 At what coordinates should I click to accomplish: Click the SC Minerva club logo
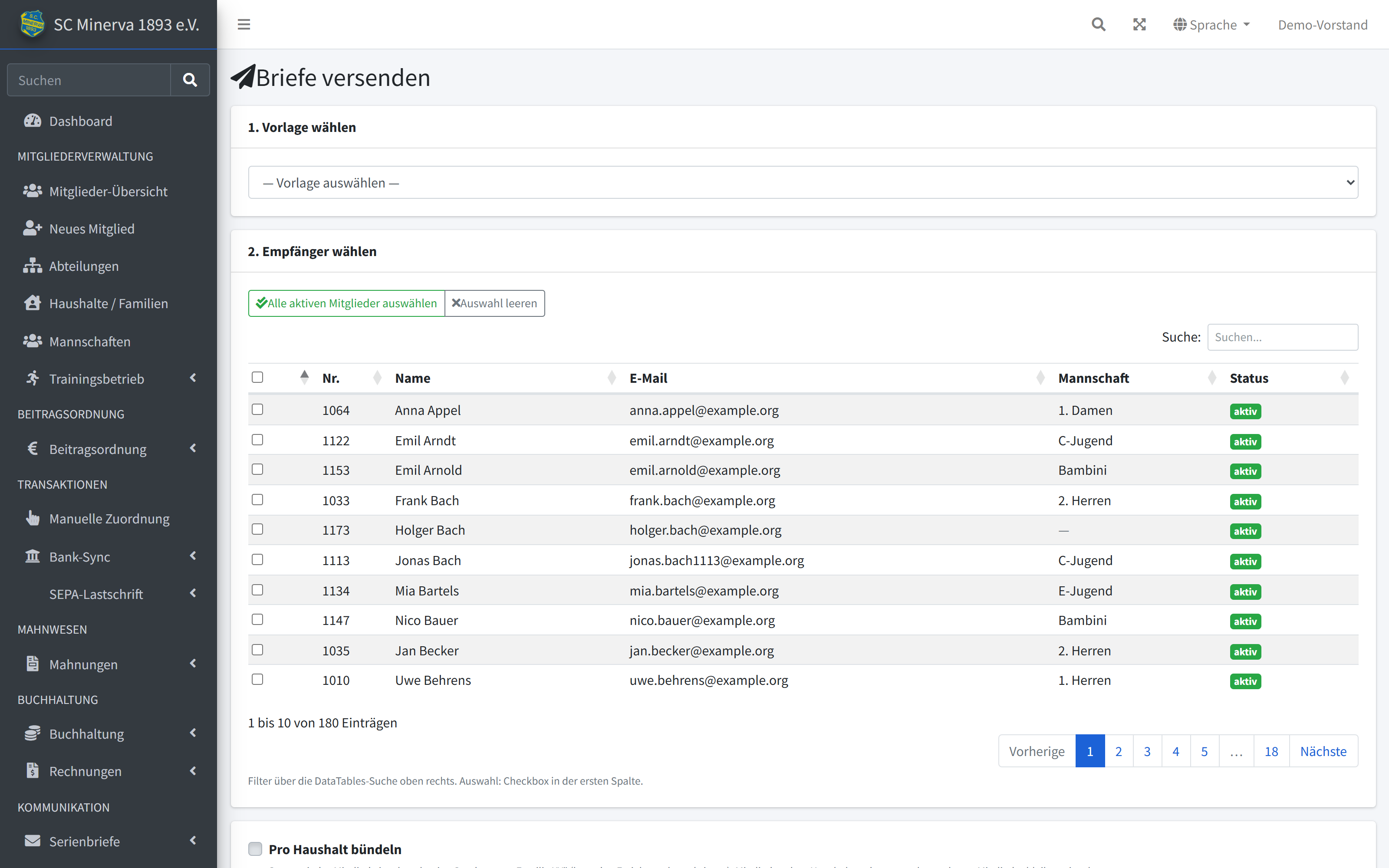(32, 24)
